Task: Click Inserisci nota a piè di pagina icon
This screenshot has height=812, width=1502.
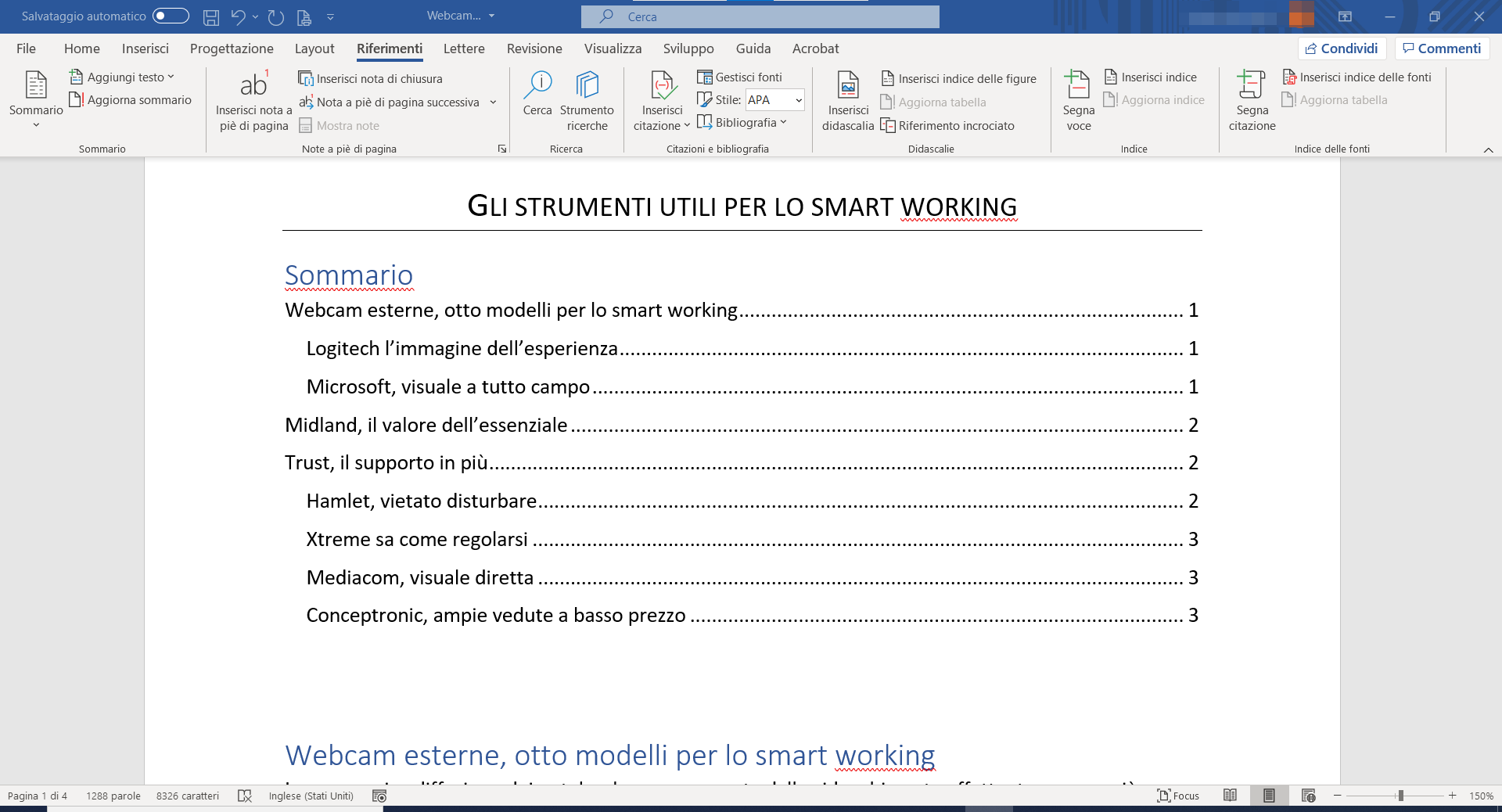Action: (x=253, y=86)
